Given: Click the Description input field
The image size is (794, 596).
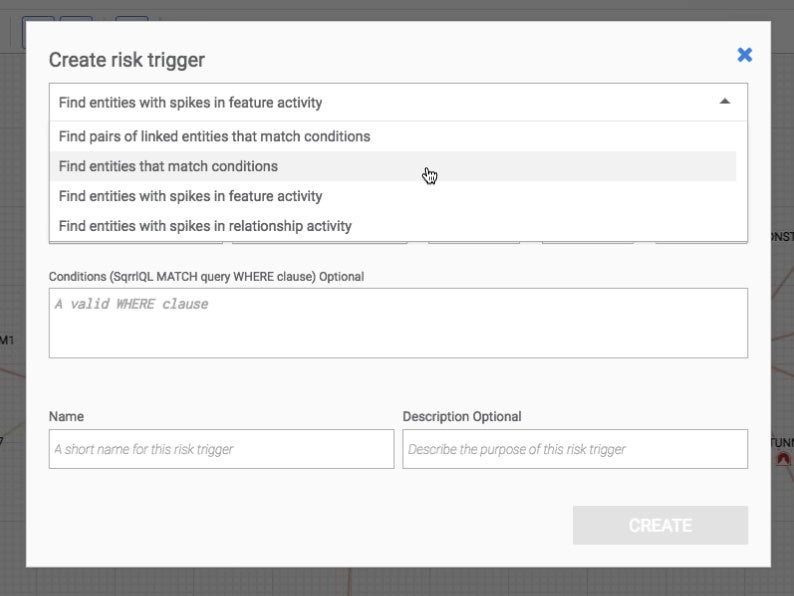Looking at the screenshot, I should (x=575, y=449).
